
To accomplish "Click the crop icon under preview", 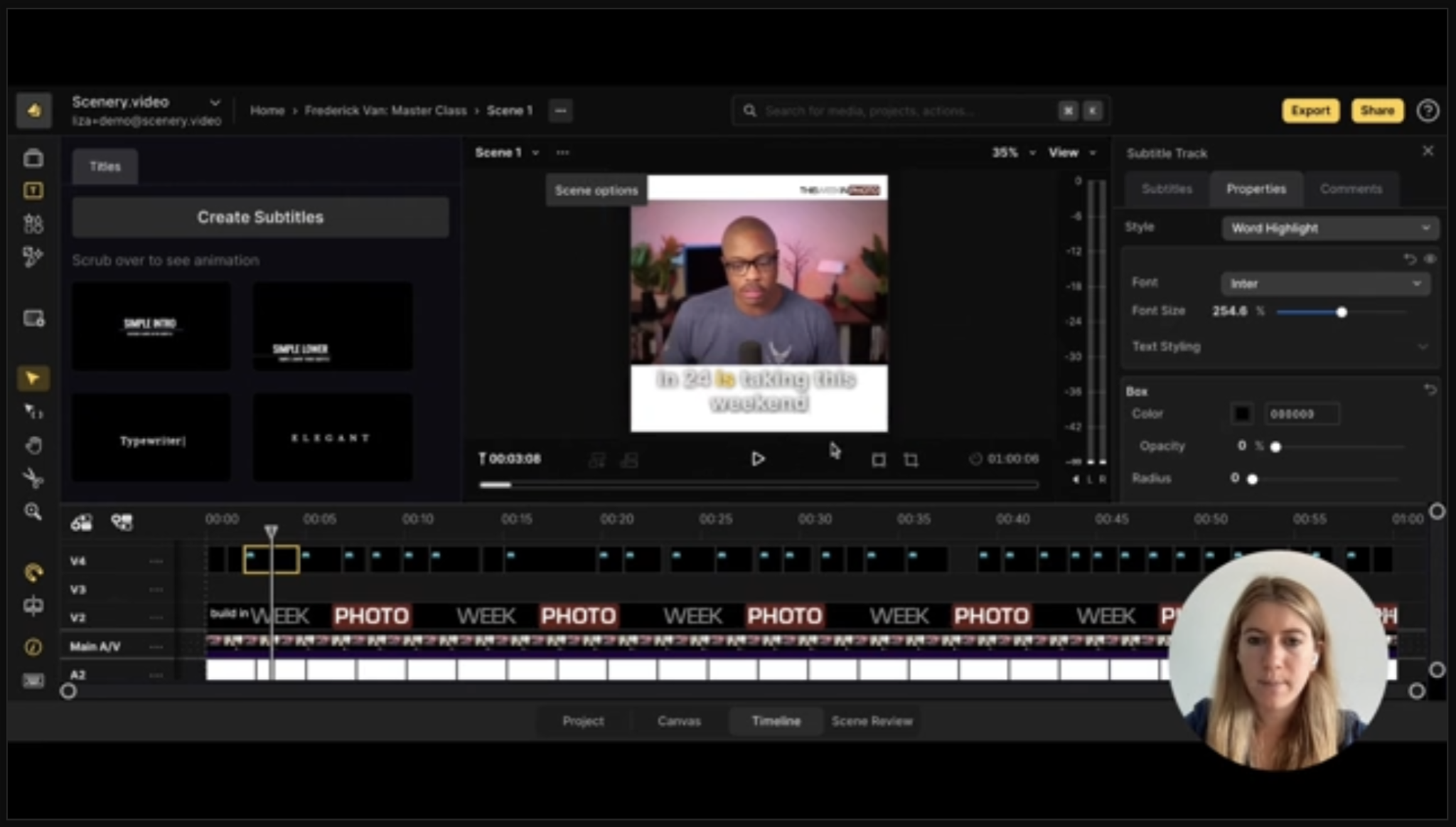I will [x=911, y=460].
